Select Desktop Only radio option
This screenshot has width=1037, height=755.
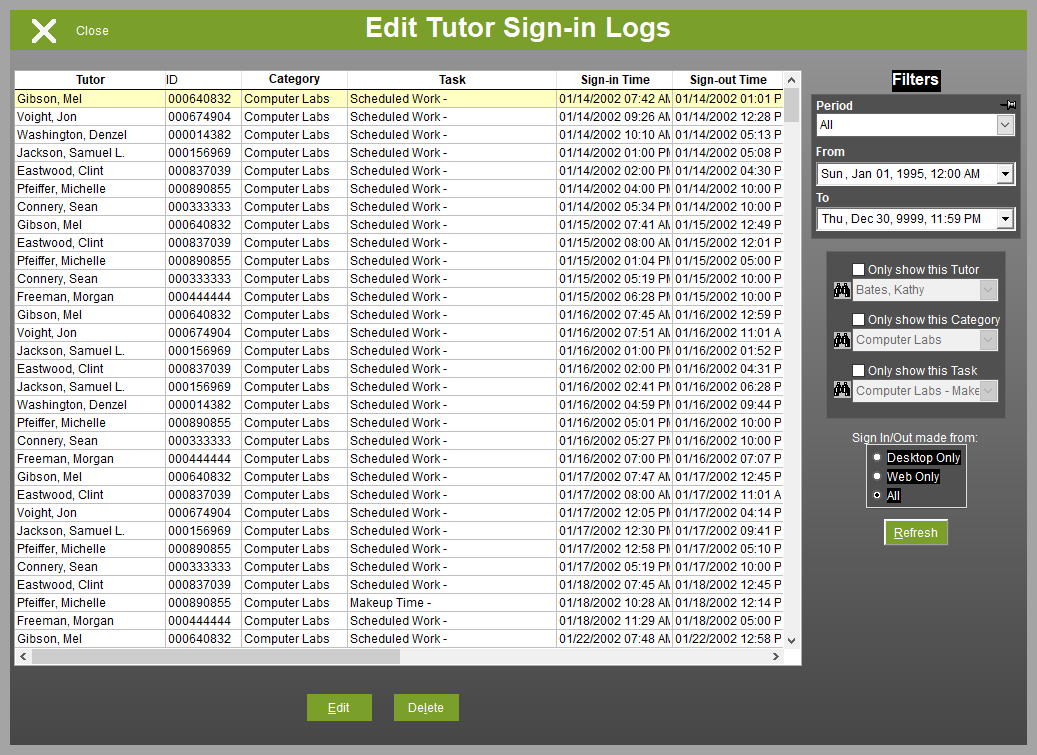pyautogui.click(x=877, y=457)
